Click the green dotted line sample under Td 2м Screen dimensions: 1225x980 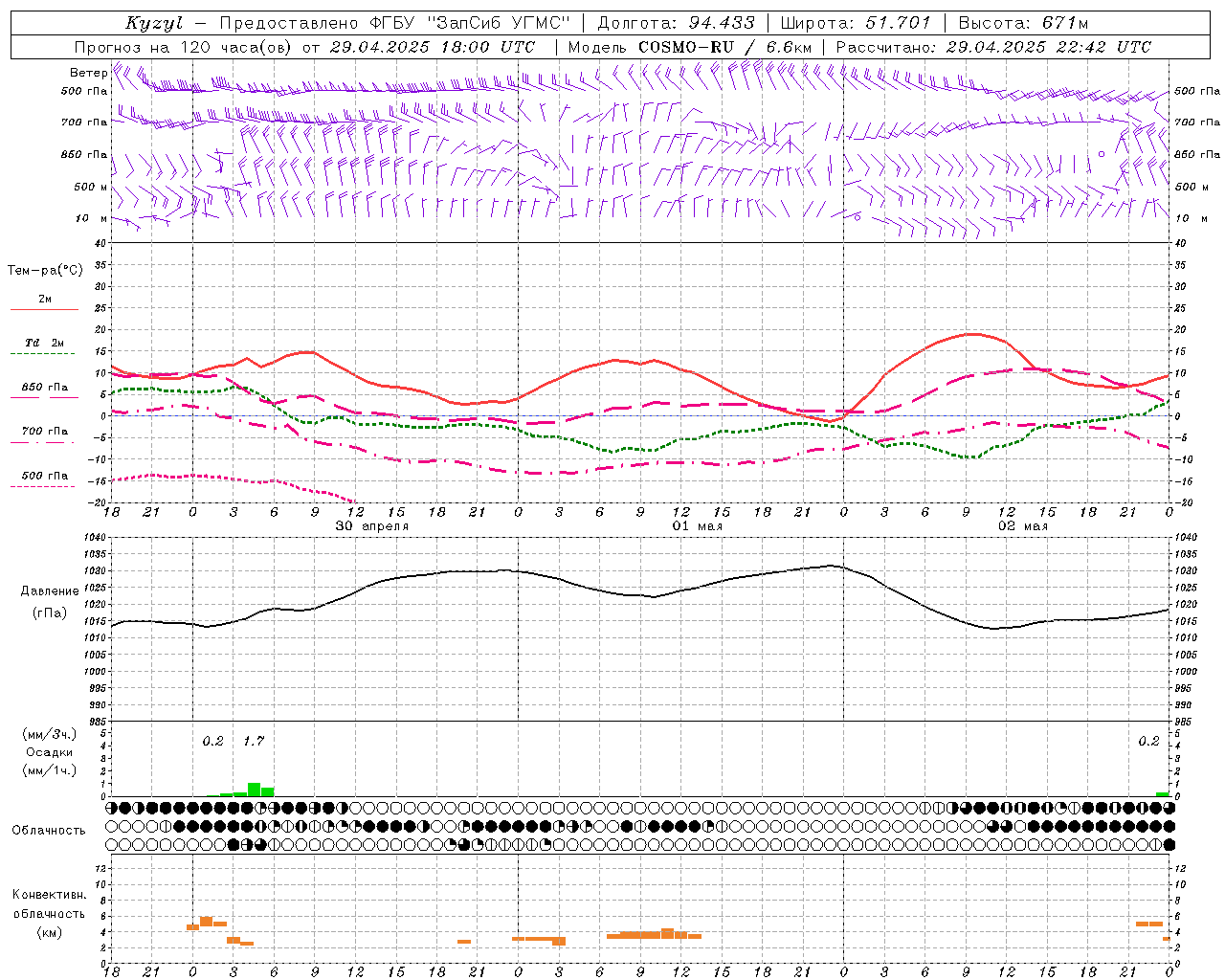pyautogui.click(x=43, y=354)
